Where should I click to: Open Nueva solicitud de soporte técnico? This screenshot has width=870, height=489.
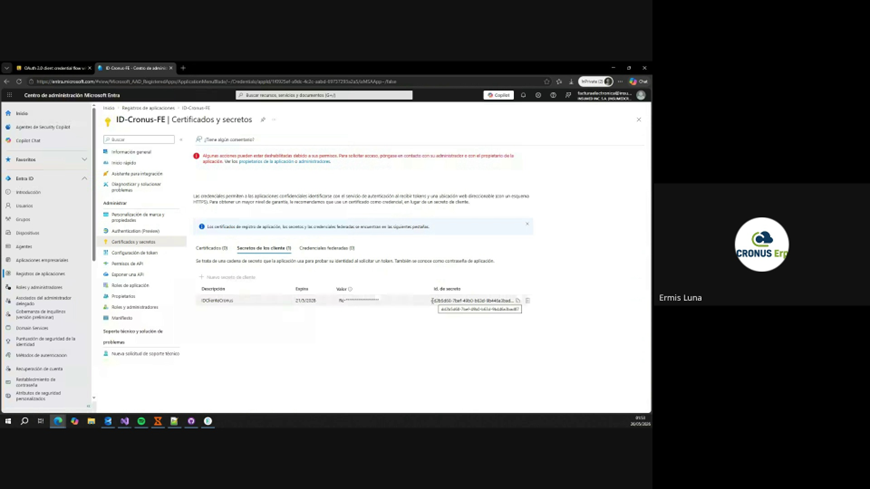[x=145, y=354]
